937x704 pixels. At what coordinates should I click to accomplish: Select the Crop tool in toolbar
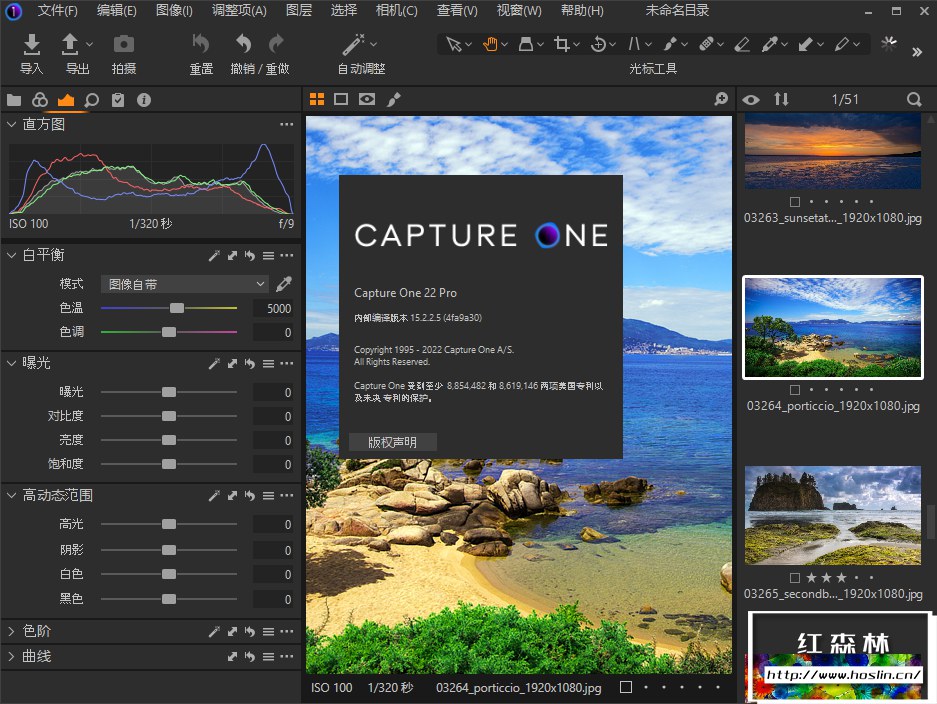562,44
